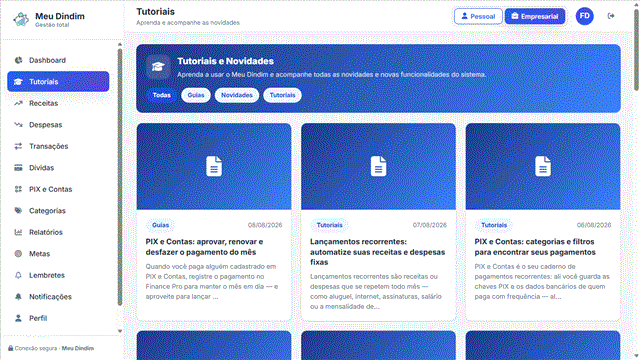
Task: Click the Meu Dindim brand name
Action: pyautogui.click(x=60, y=16)
